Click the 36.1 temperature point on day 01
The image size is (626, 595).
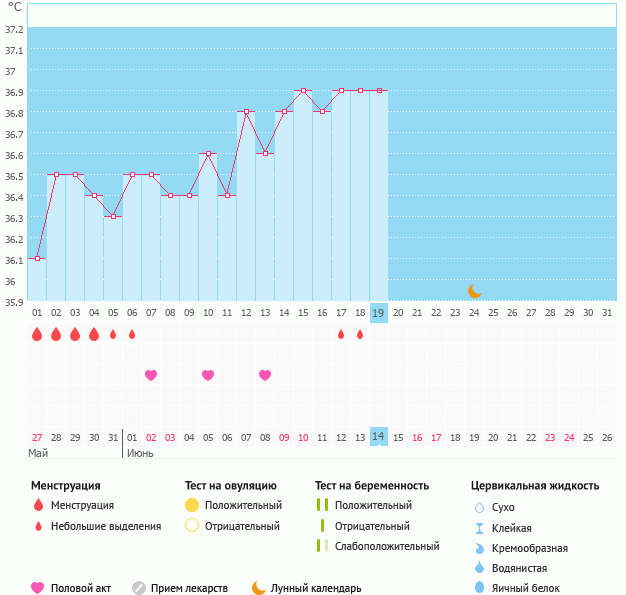(37, 258)
